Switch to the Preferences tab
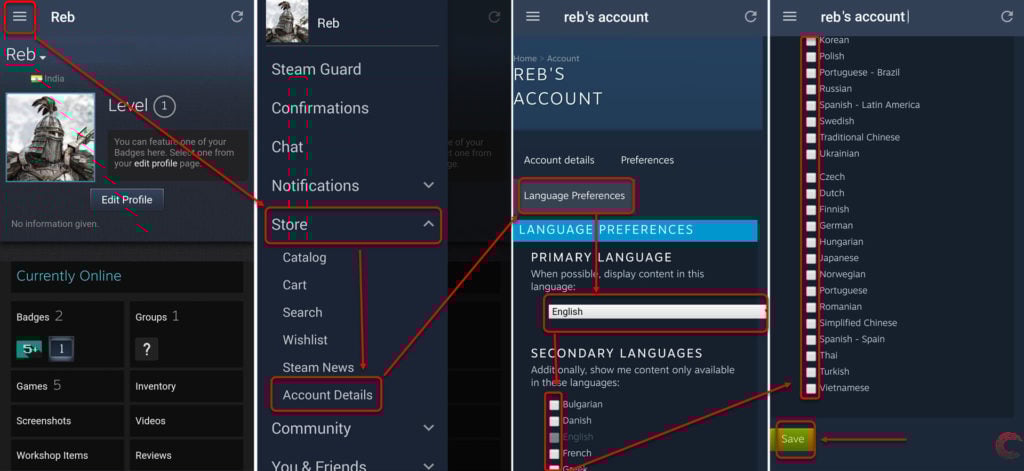 click(x=647, y=160)
